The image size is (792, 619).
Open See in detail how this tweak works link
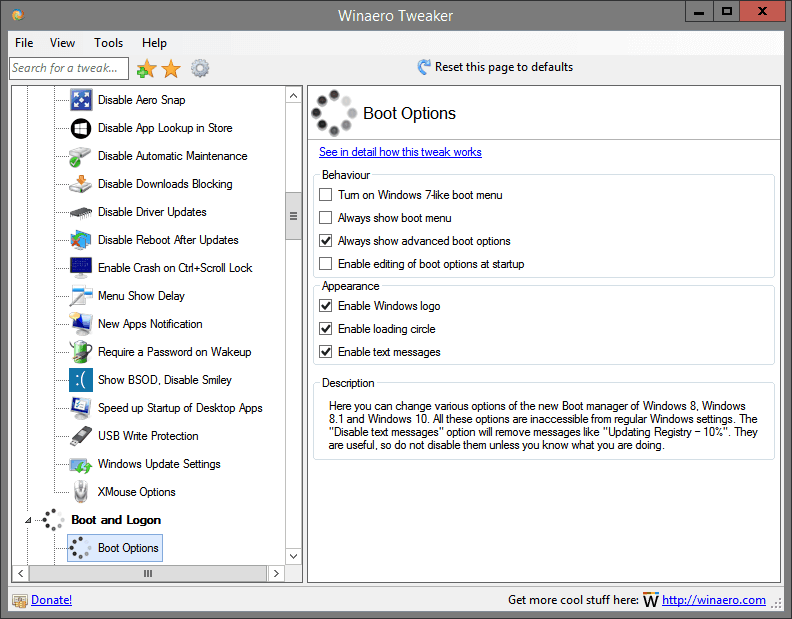coord(400,152)
